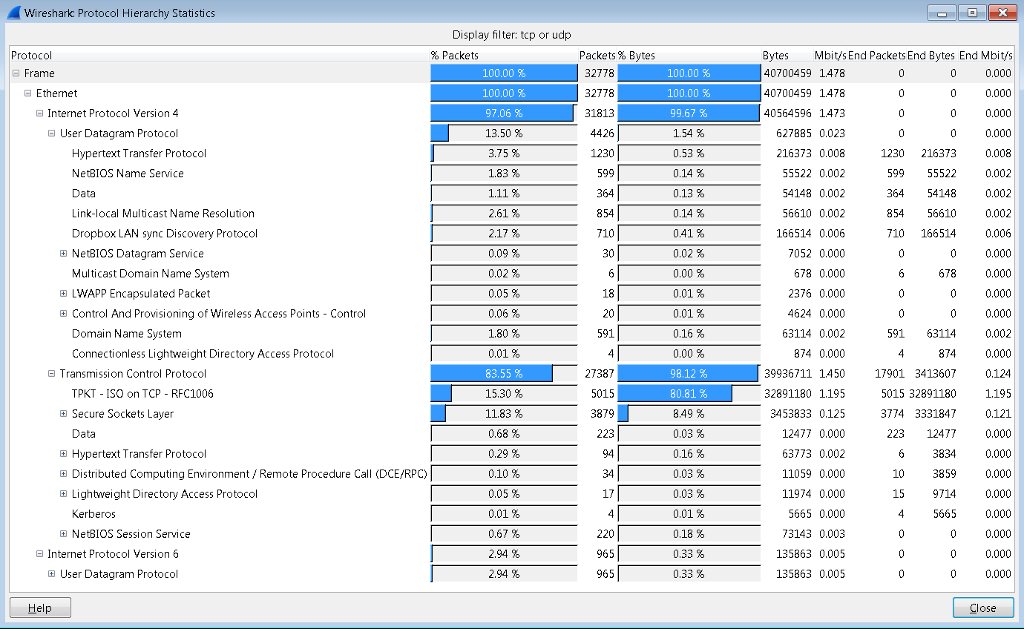Select Internet Protocol Version 6 row

point(512,554)
